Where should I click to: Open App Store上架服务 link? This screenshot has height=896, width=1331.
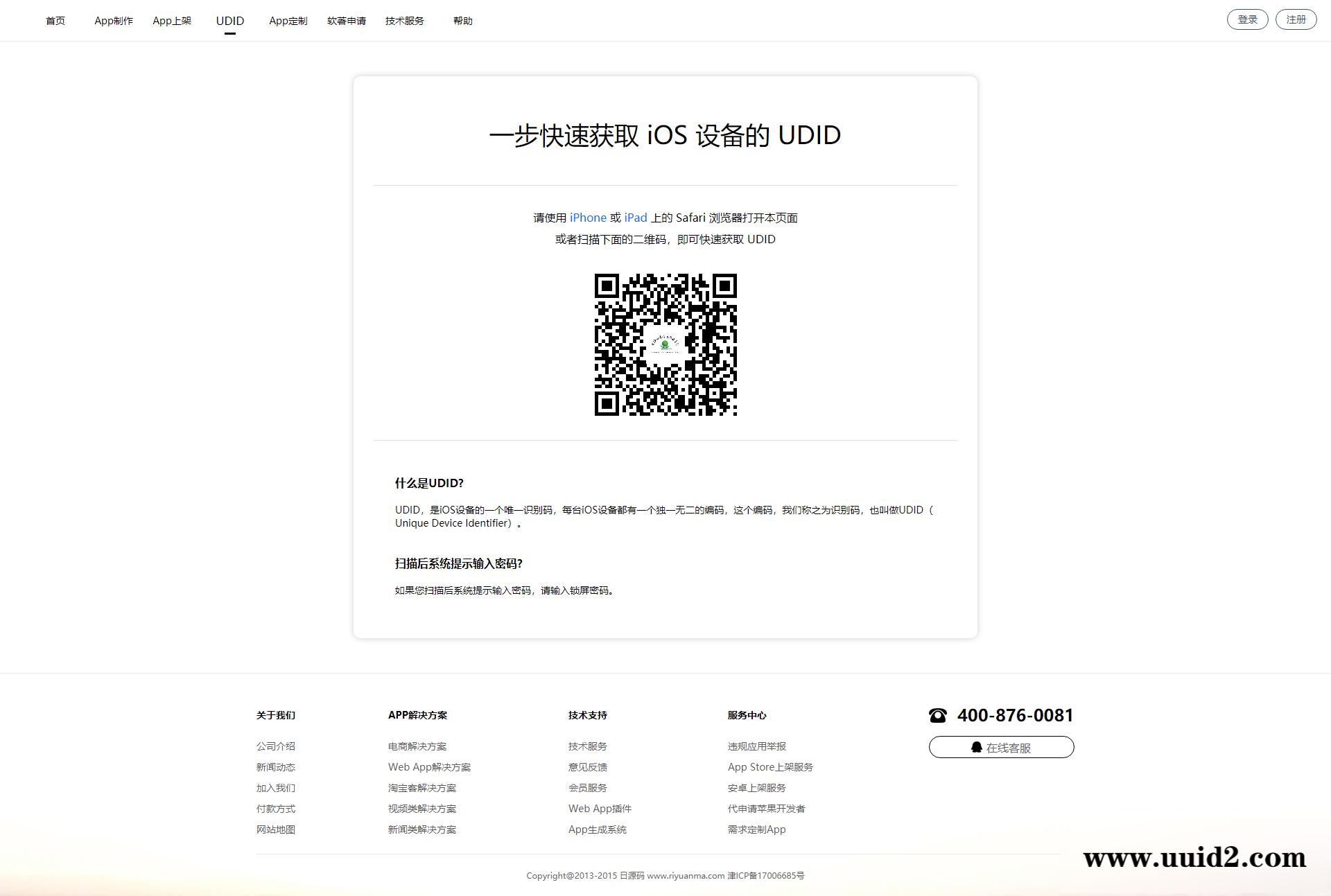[x=769, y=767]
